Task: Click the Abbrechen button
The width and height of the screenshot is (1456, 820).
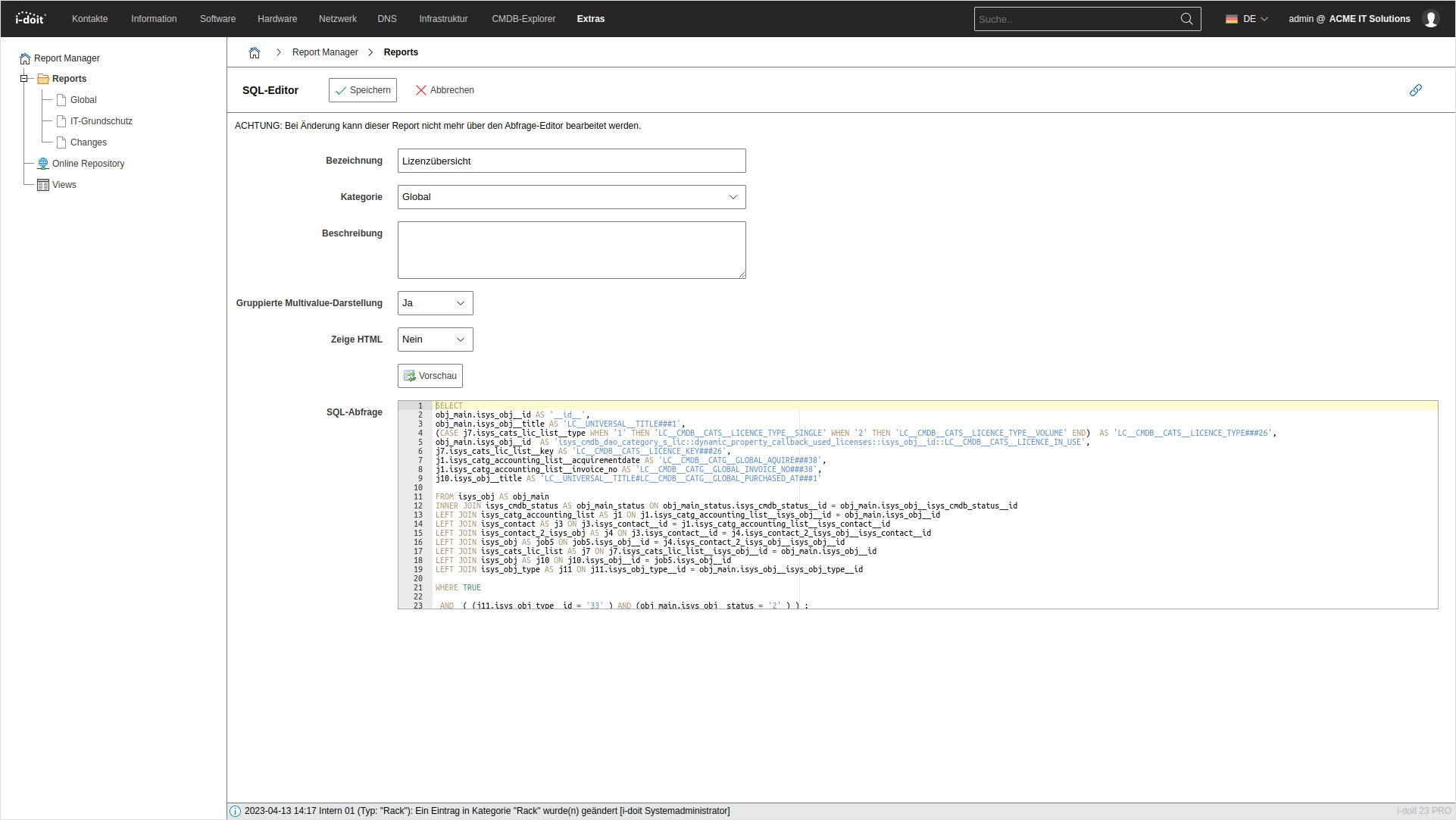Action: [445, 90]
